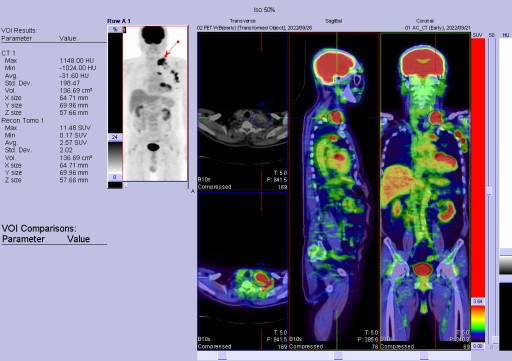Viewport: 512px width, 361px height.
Task: Click the coronal slice scrollbar handle
Action: 424,356
